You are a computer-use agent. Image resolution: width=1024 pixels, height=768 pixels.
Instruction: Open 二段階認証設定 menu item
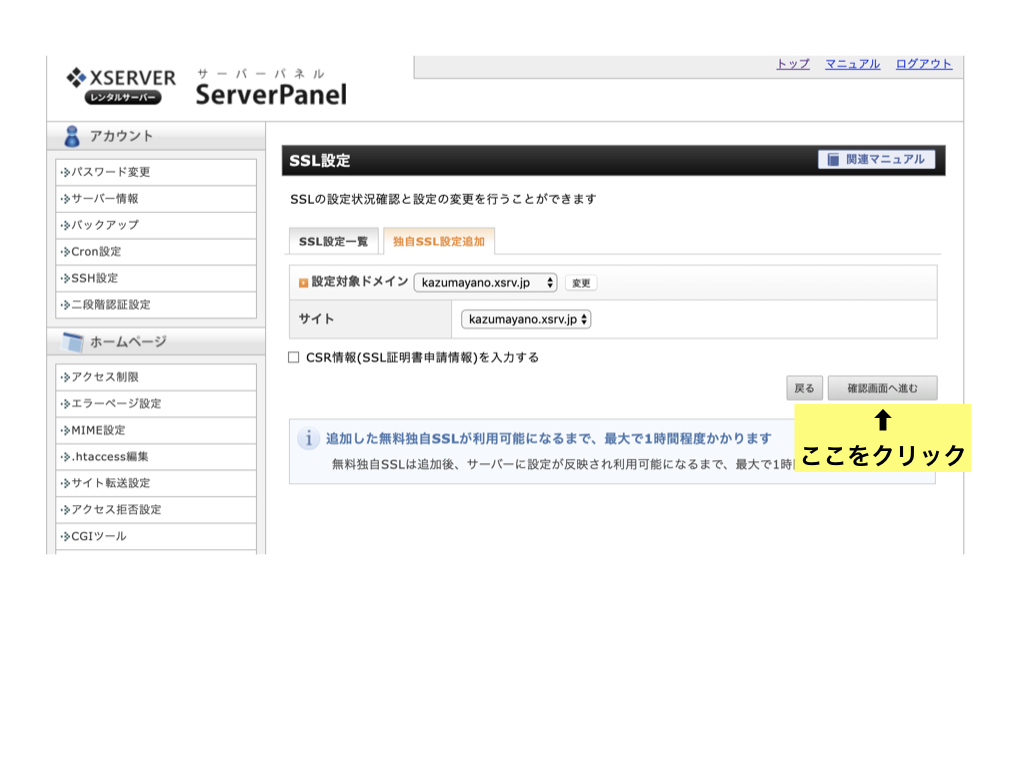(x=156, y=304)
